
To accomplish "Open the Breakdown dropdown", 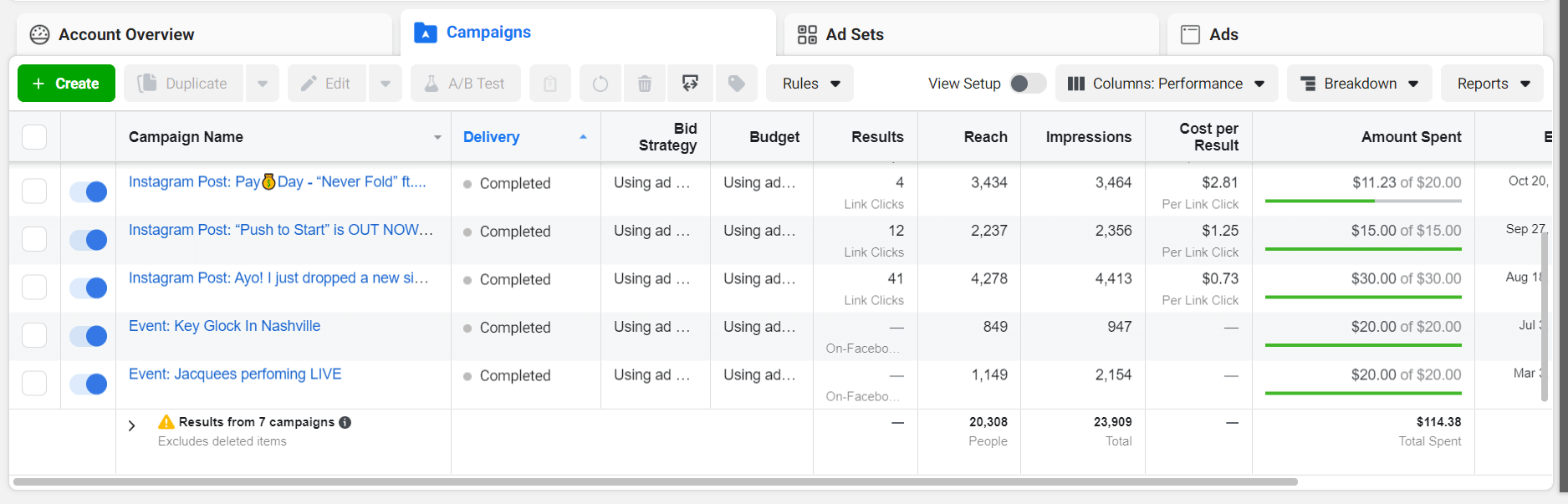I will (x=1360, y=84).
